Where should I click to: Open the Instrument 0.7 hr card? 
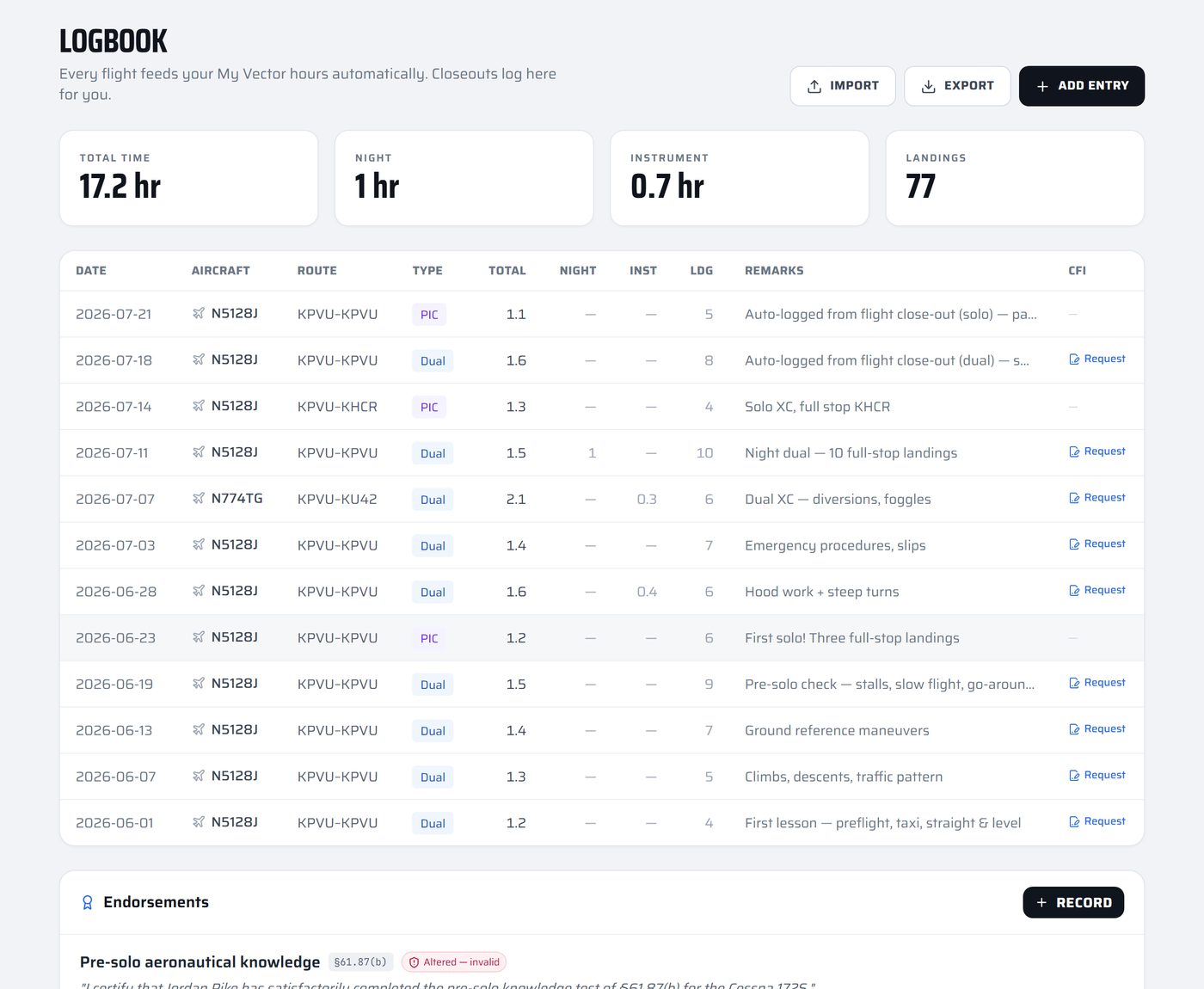tap(740, 178)
